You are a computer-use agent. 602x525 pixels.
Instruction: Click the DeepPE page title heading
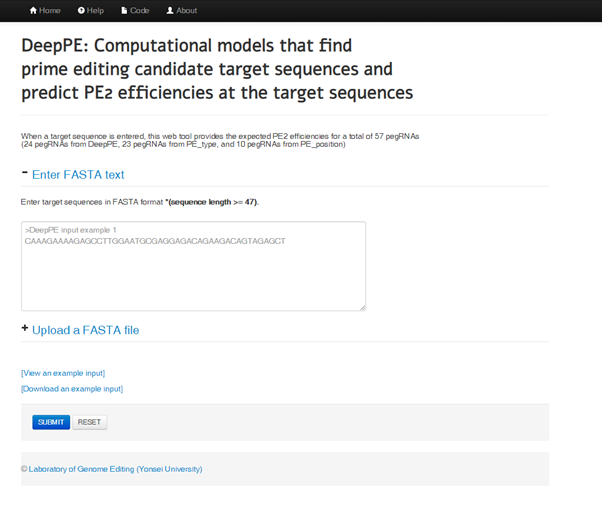click(217, 69)
